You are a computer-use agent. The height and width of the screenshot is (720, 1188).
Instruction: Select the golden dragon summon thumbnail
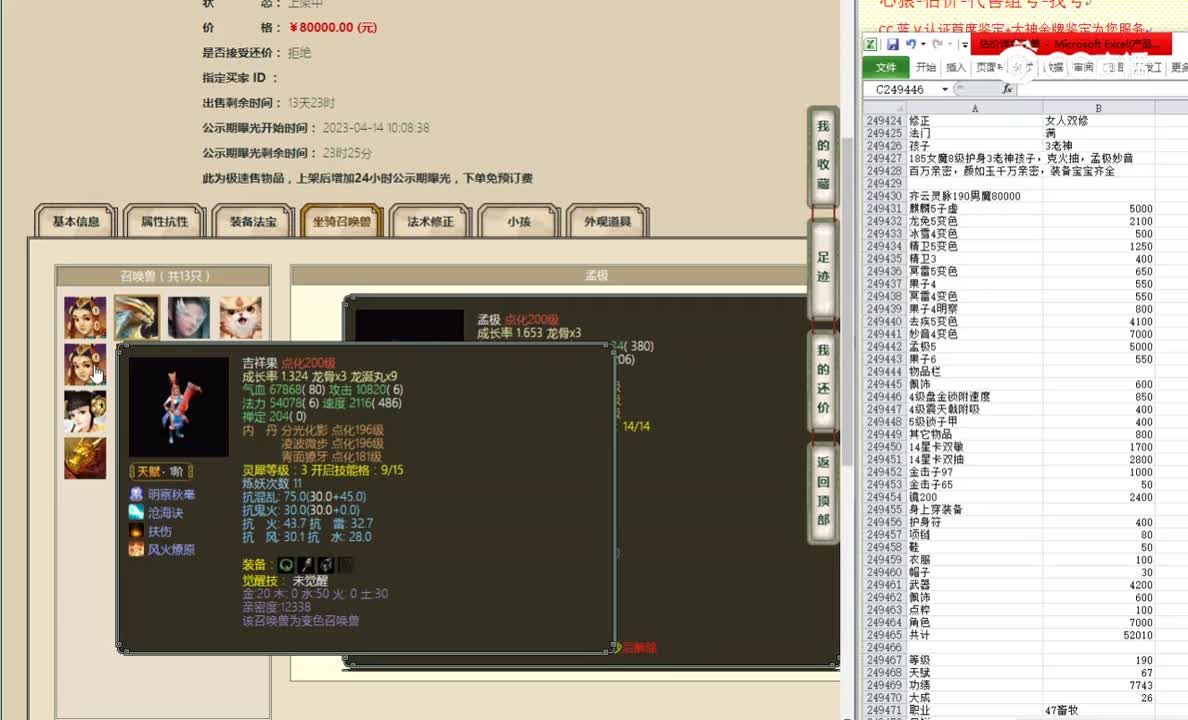coord(137,317)
